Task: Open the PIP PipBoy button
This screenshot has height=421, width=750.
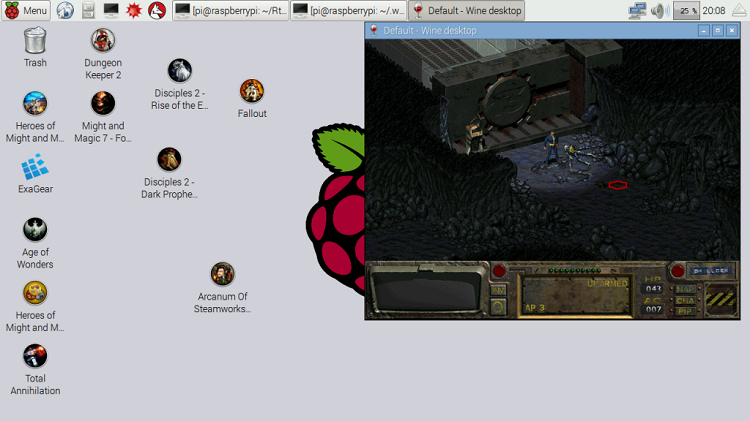Action: 685,311
